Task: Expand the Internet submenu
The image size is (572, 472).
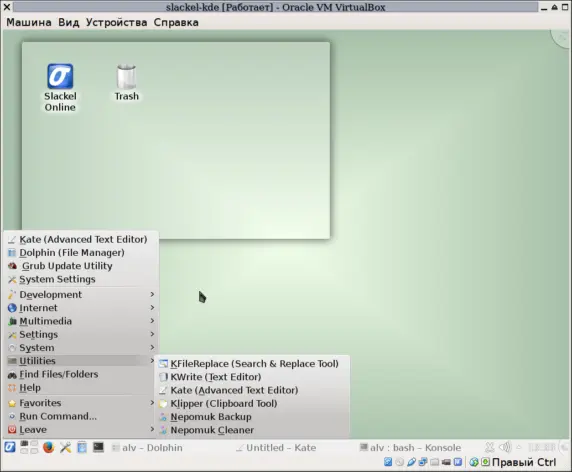Action: (x=81, y=308)
